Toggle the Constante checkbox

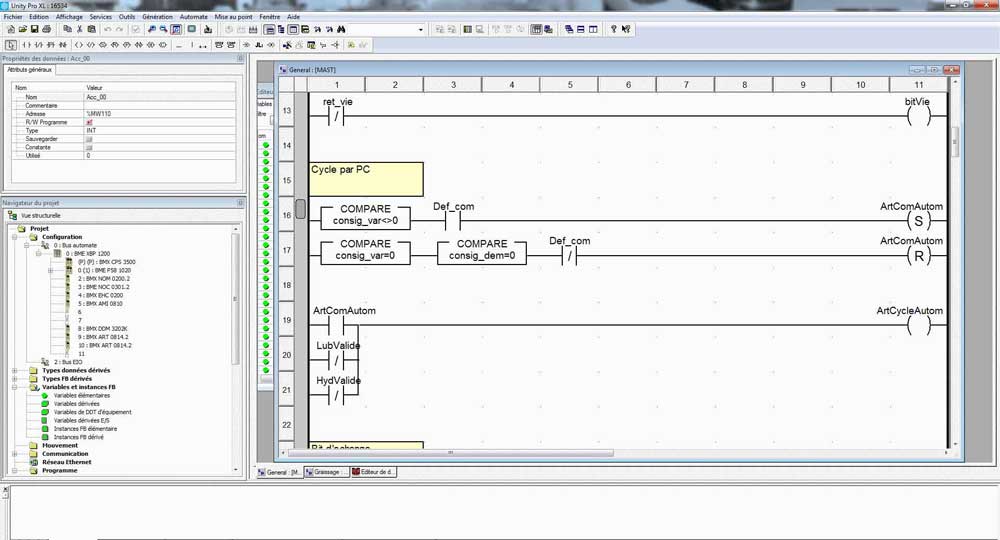pos(89,147)
